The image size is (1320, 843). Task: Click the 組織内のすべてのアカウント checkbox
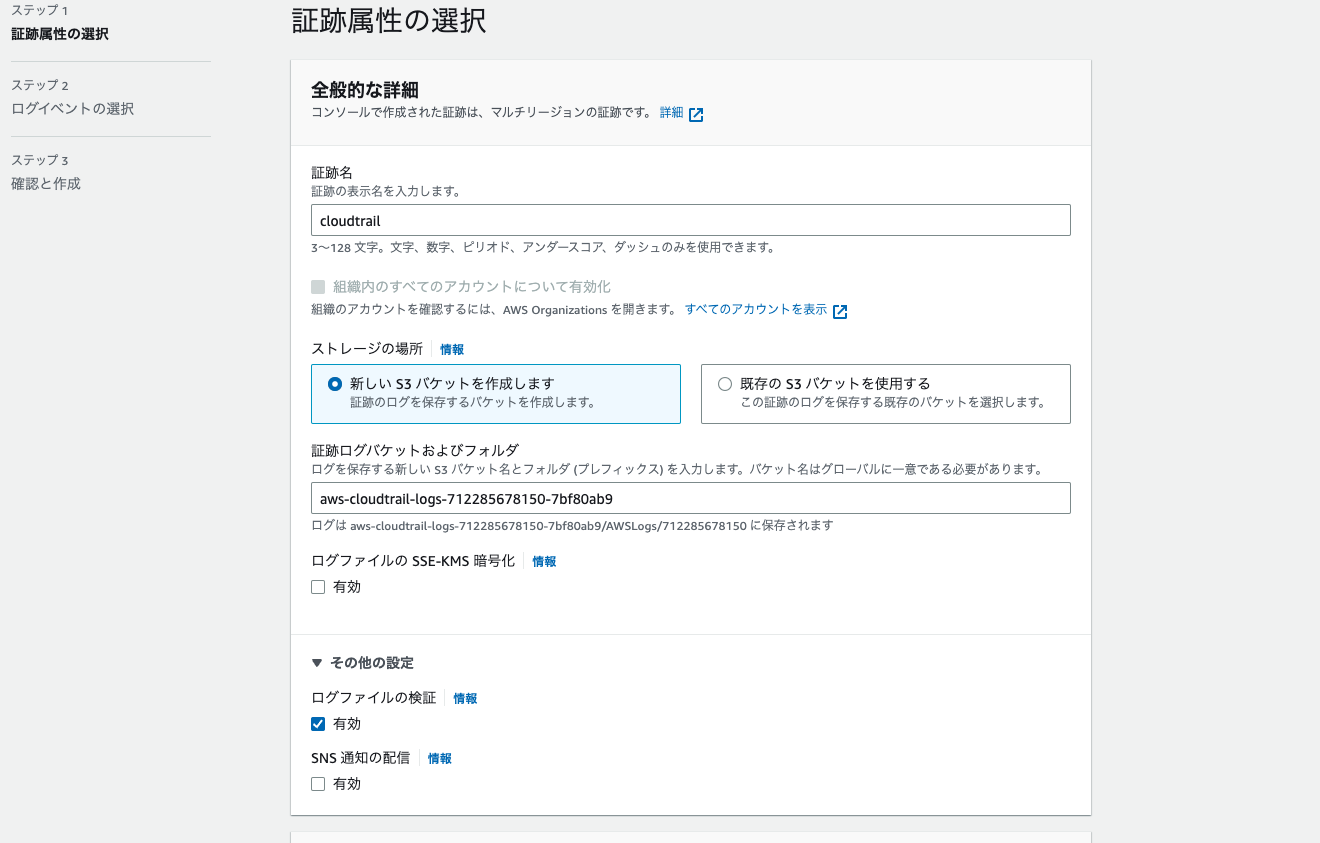(x=317, y=287)
